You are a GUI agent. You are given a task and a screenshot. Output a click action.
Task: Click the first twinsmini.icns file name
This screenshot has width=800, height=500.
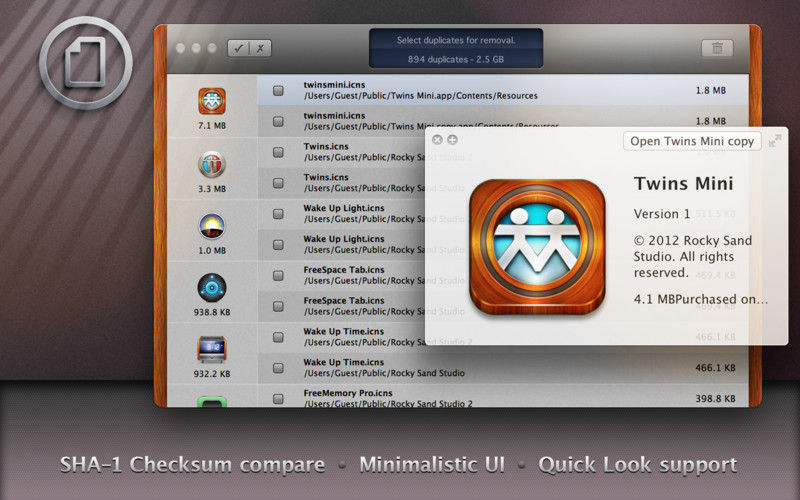pos(334,85)
